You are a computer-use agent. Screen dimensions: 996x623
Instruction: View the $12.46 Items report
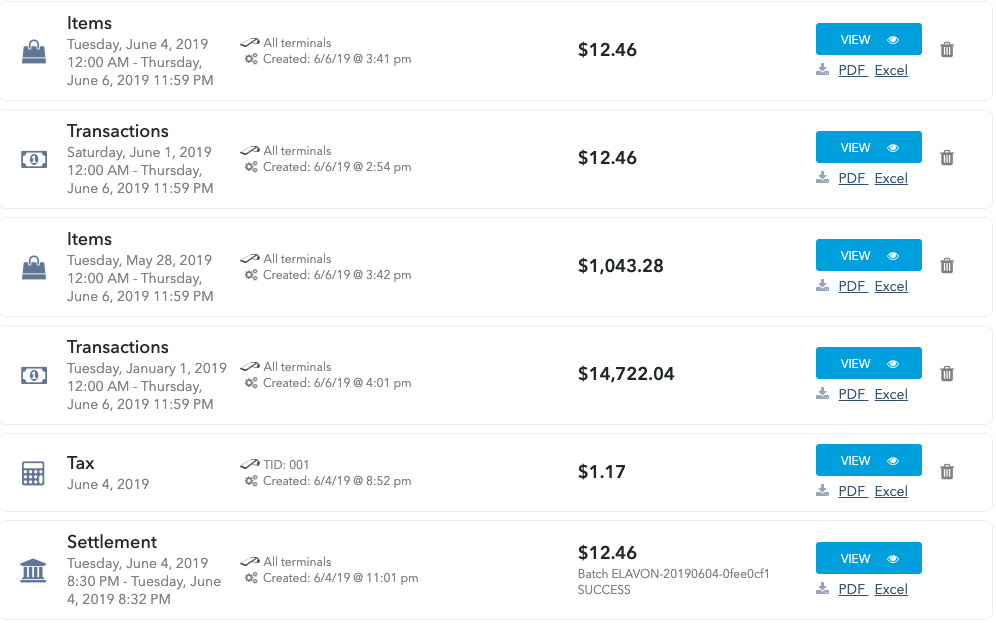pos(868,39)
